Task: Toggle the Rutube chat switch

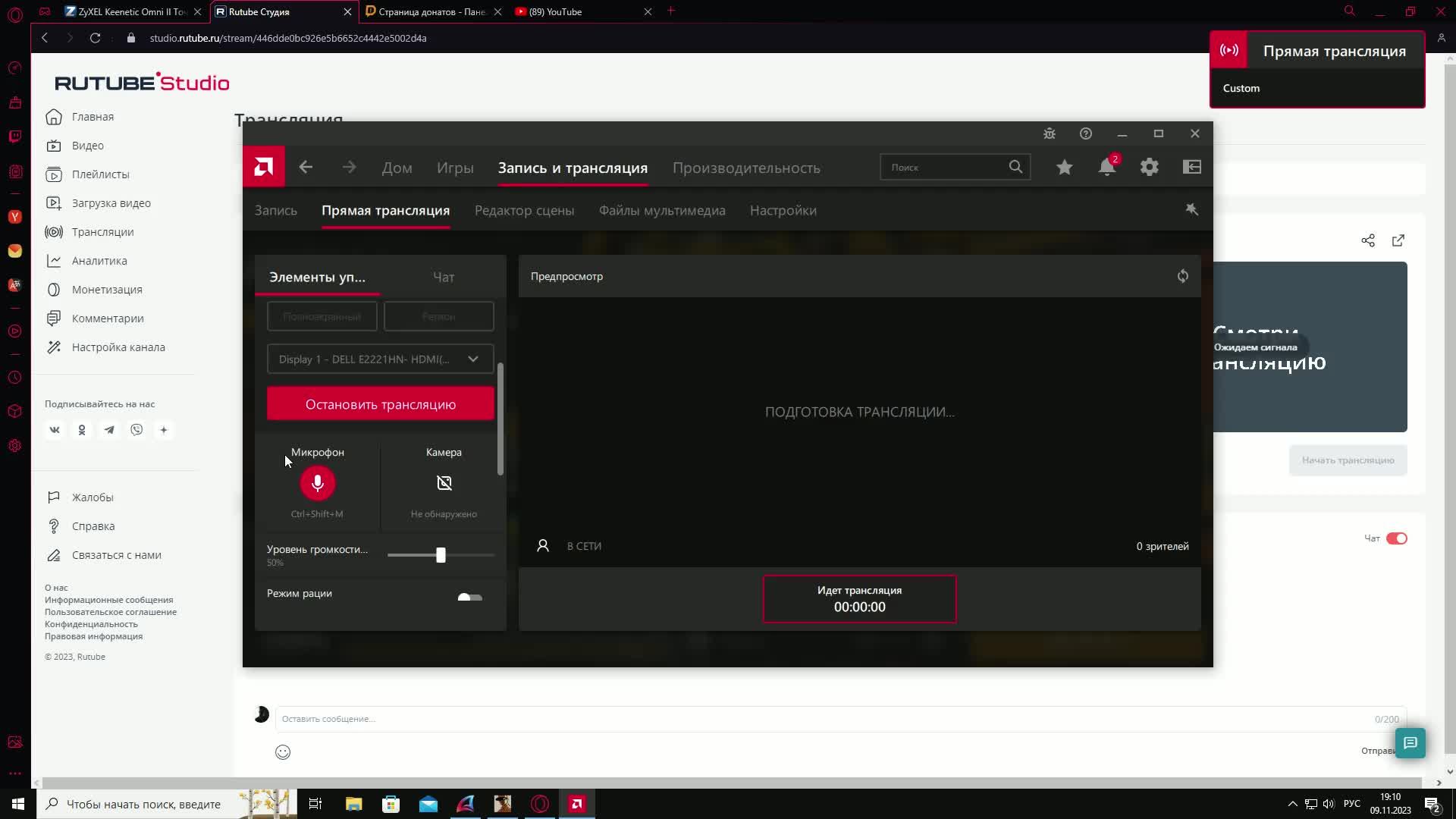Action: tap(1396, 538)
